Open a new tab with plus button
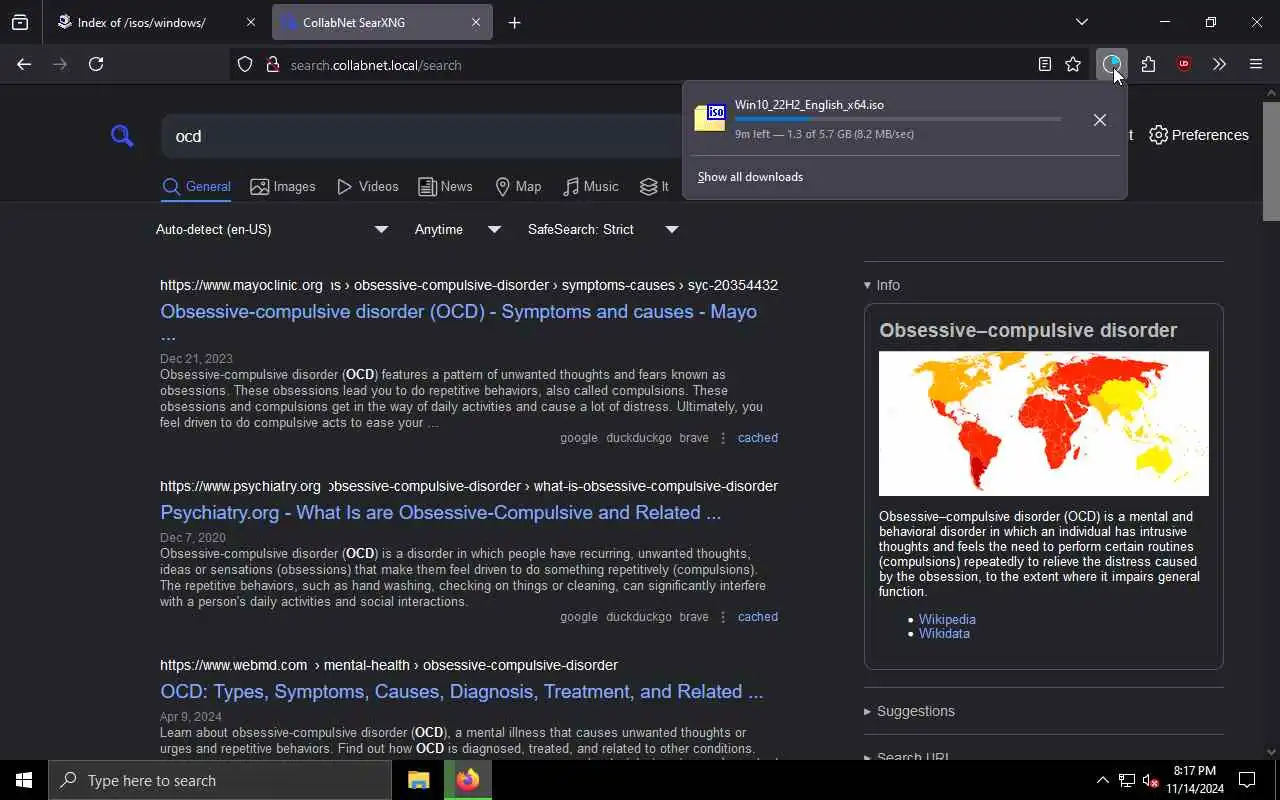Screen dimensions: 1280x800 point(514,22)
